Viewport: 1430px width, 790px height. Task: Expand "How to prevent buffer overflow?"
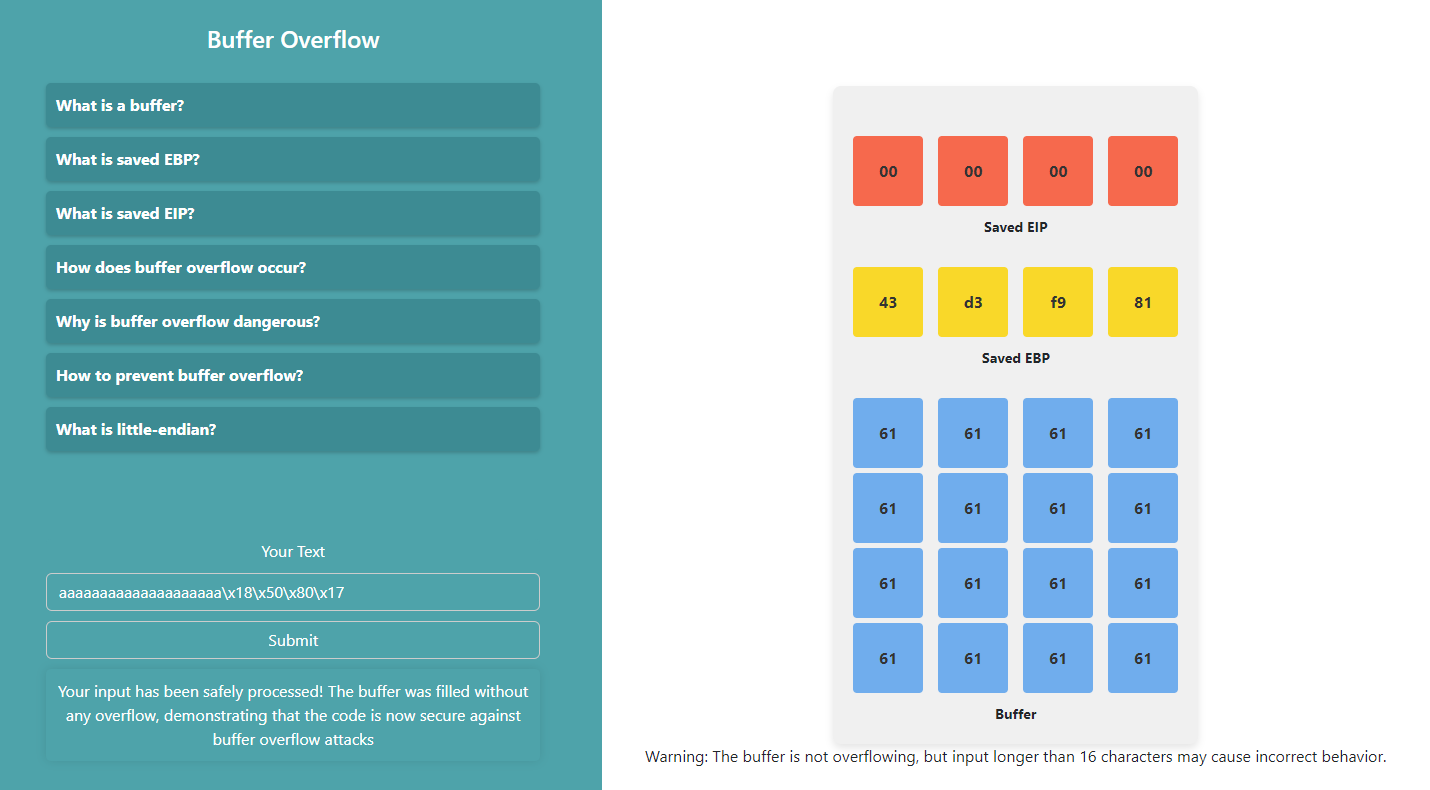pyautogui.click(x=292, y=376)
